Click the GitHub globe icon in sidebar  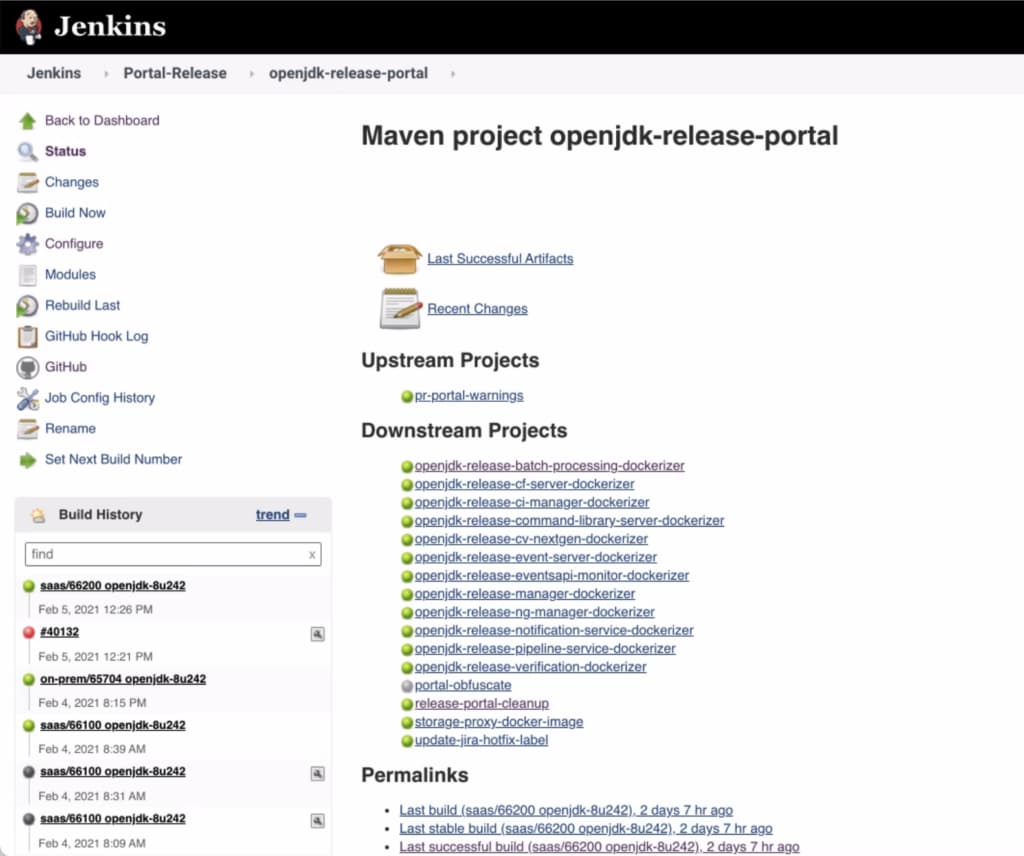pyautogui.click(x=29, y=367)
